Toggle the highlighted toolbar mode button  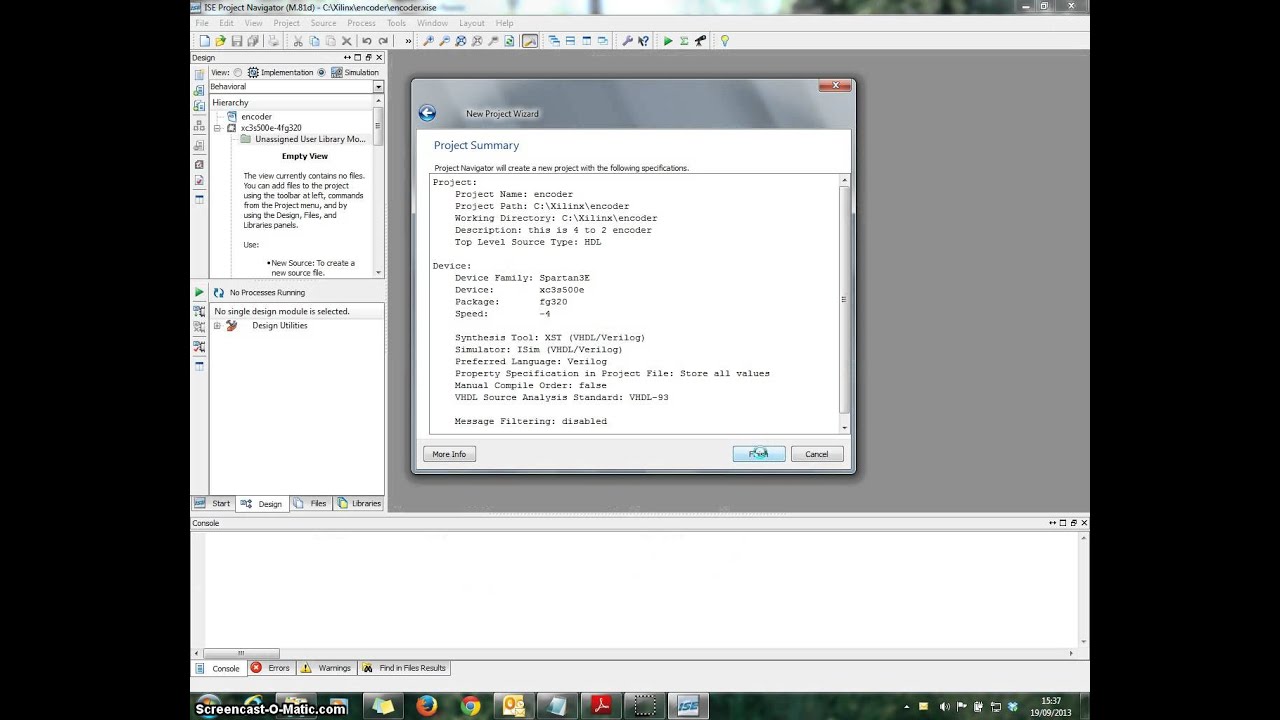(530, 41)
